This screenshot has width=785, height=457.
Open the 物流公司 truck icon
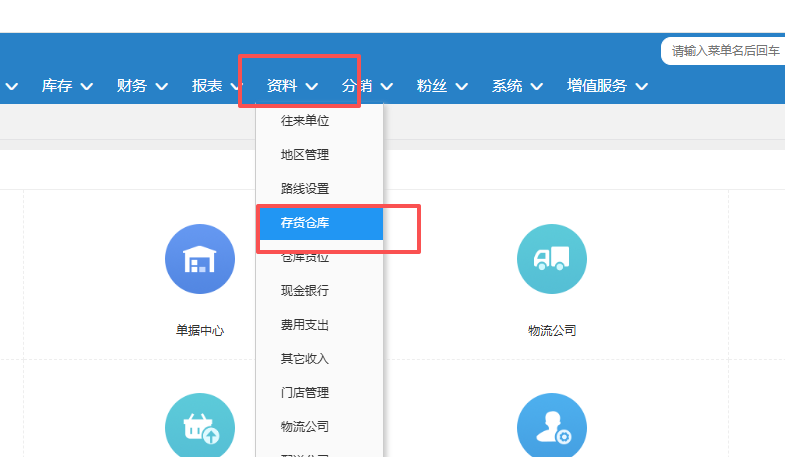pos(552,259)
